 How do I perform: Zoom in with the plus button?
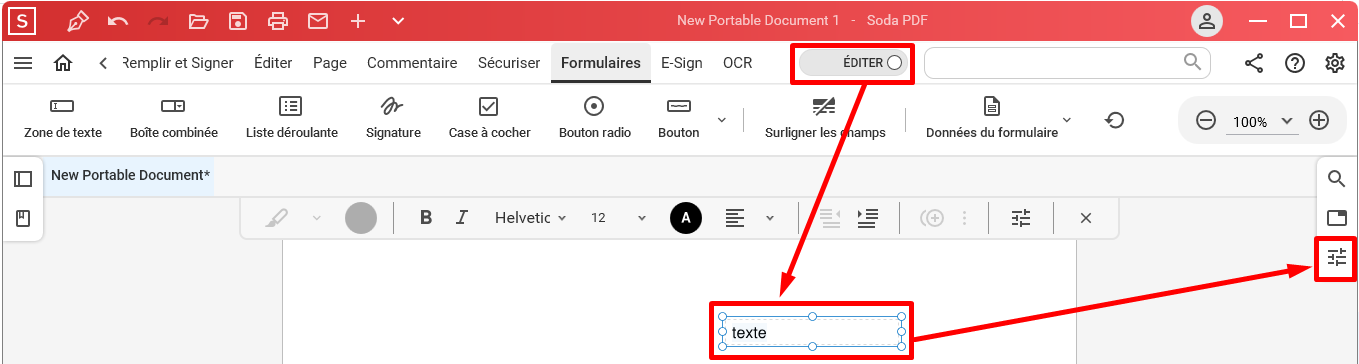(1319, 120)
